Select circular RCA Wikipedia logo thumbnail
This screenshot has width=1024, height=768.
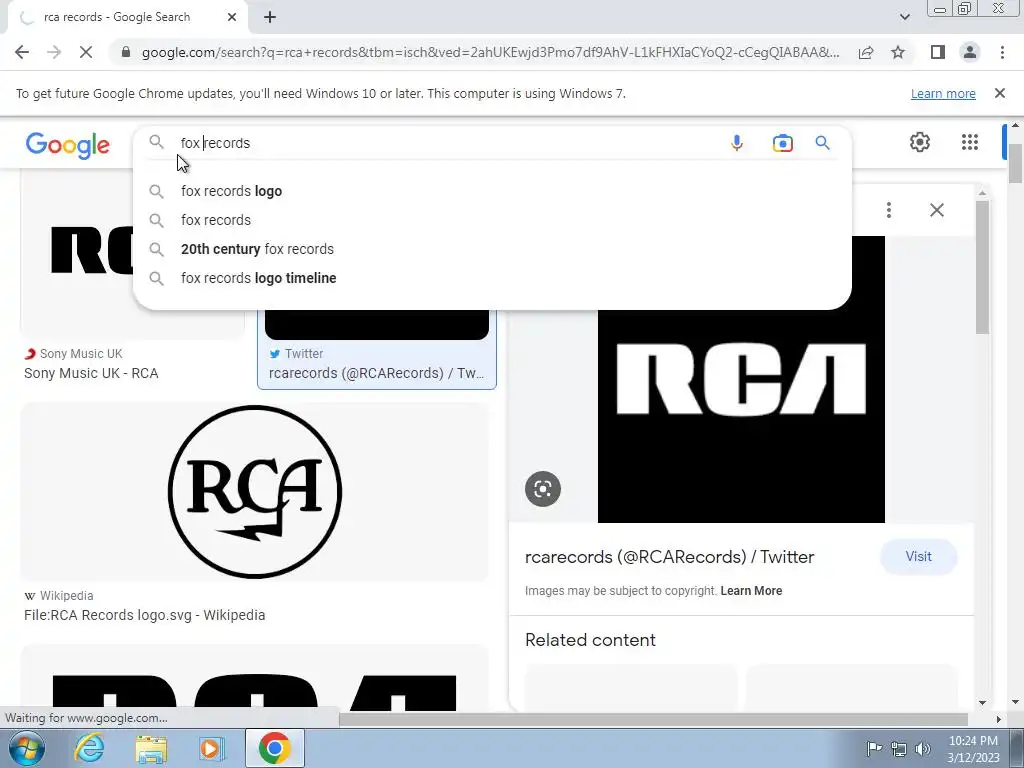(x=255, y=491)
